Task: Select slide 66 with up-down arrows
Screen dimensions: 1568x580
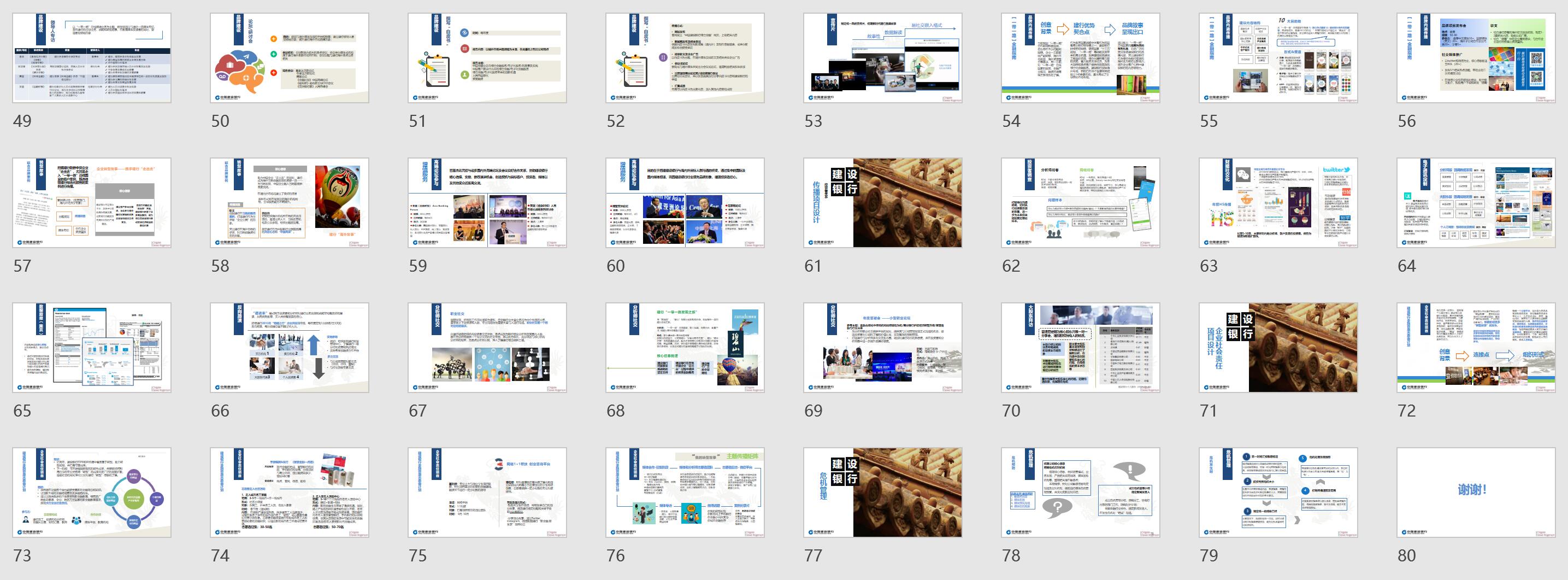Action: click(x=290, y=348)
